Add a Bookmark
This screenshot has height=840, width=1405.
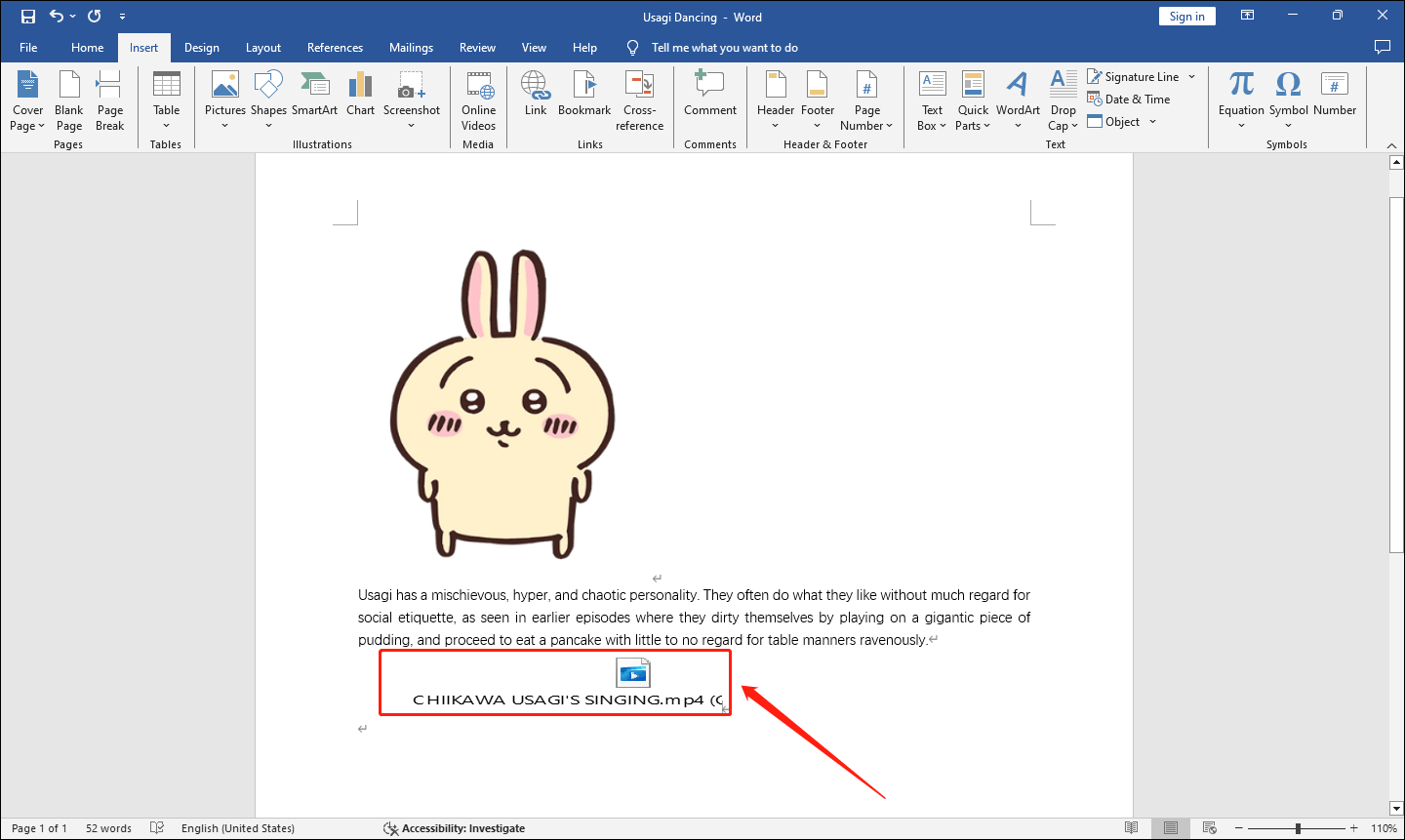click(x=584, y=94)
